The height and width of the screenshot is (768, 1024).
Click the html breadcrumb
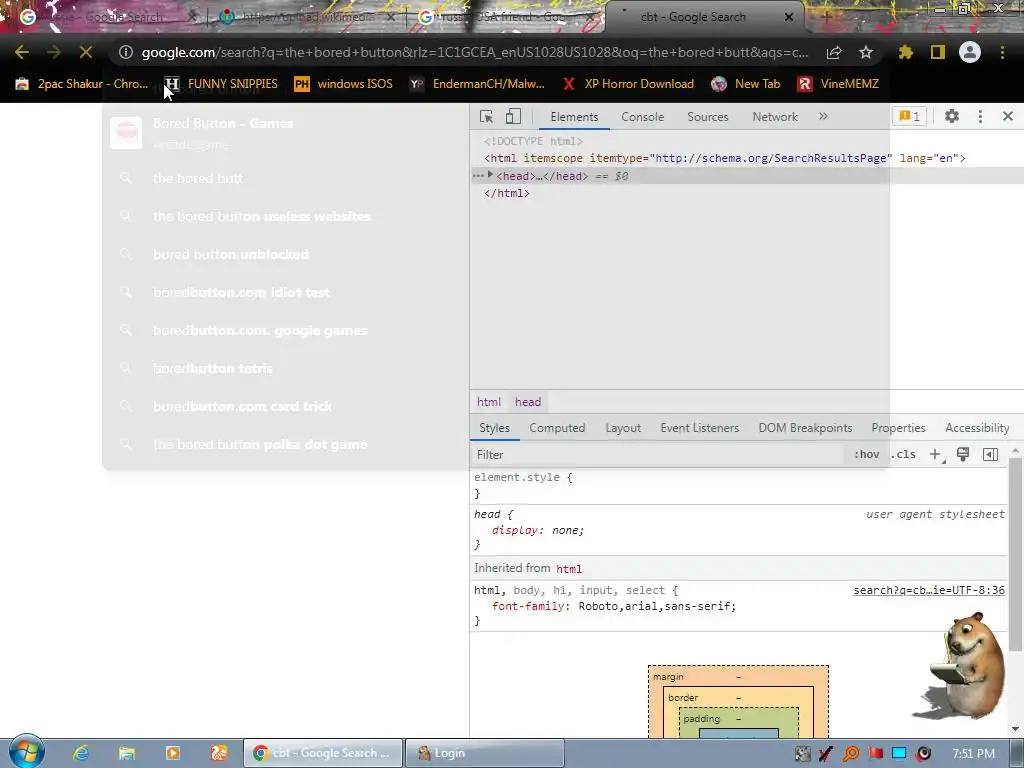(489, 402)
